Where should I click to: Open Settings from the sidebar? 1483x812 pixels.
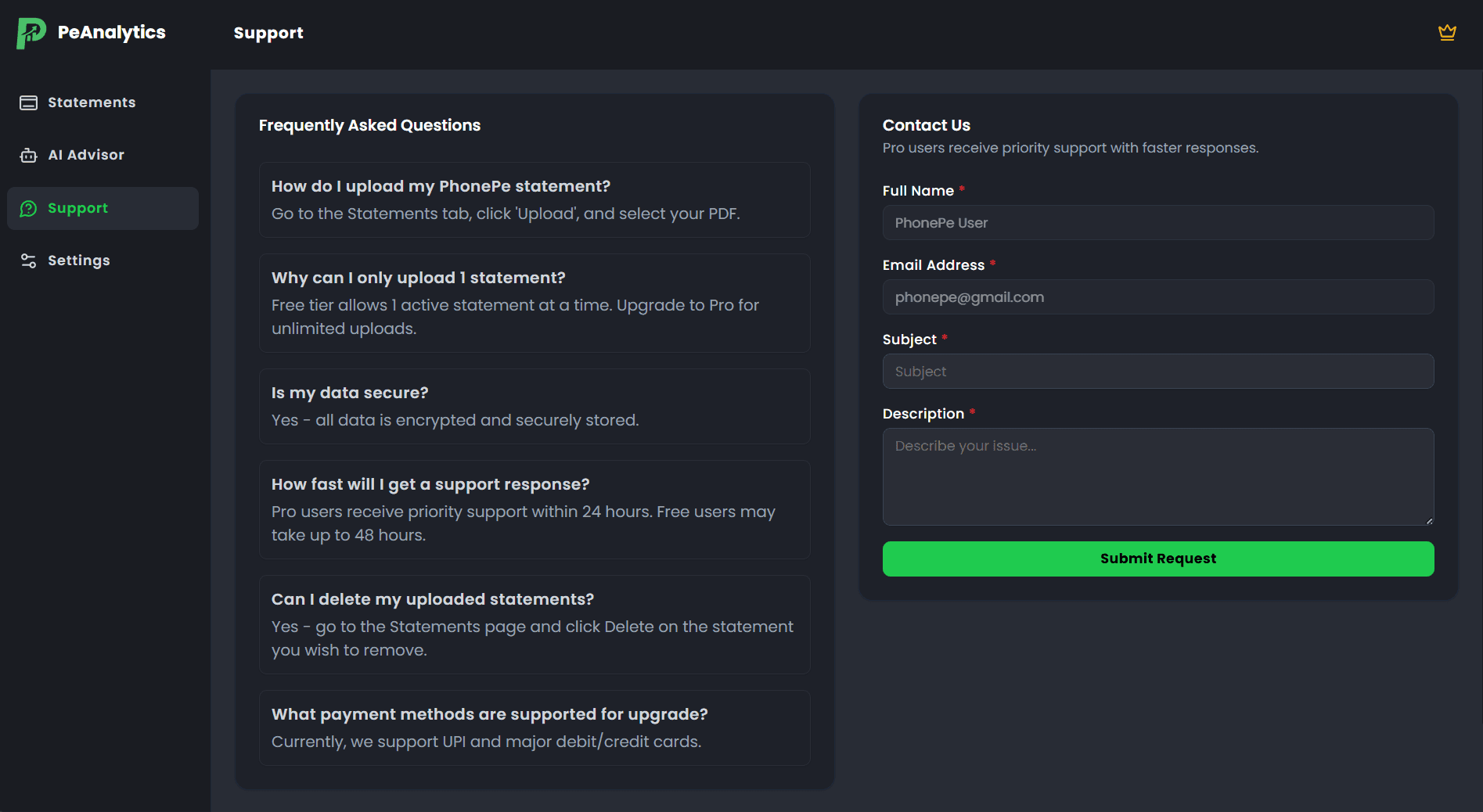pyautogui.click(x=79, y=260)
